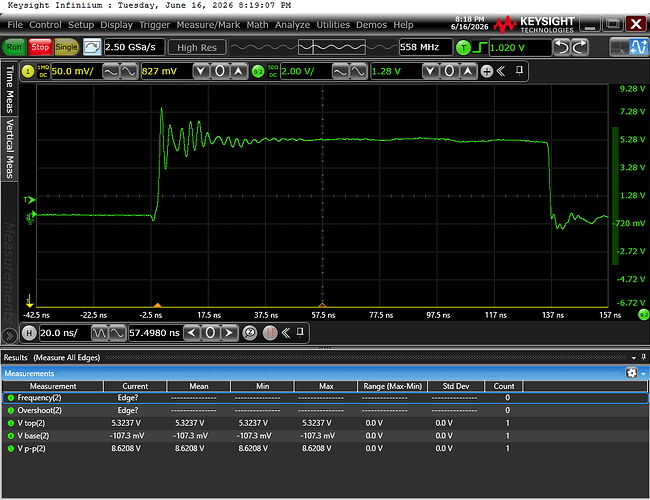Viewport: 650px width, 500px height.
Task: Click the High Res acquisition mode button
Action: point(197,48)
